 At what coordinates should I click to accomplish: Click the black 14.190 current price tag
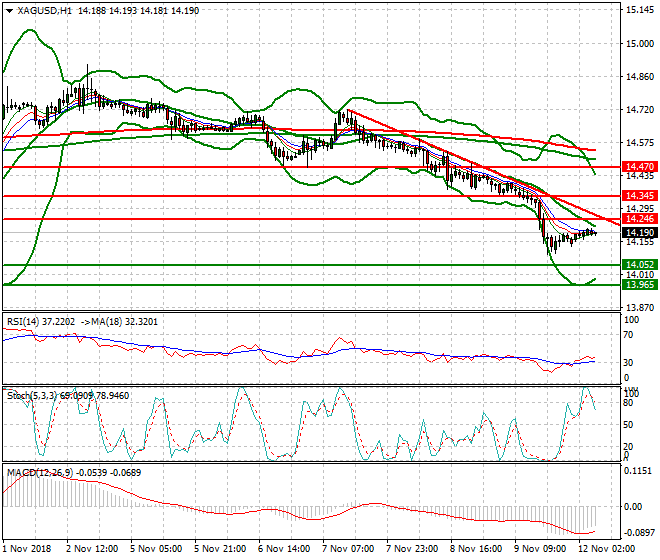638,232
